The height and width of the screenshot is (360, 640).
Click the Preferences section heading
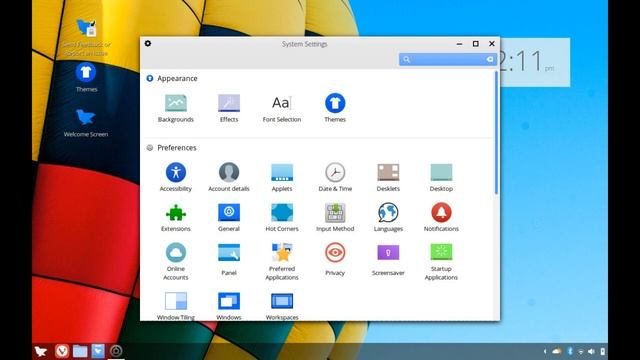point(177,148)
